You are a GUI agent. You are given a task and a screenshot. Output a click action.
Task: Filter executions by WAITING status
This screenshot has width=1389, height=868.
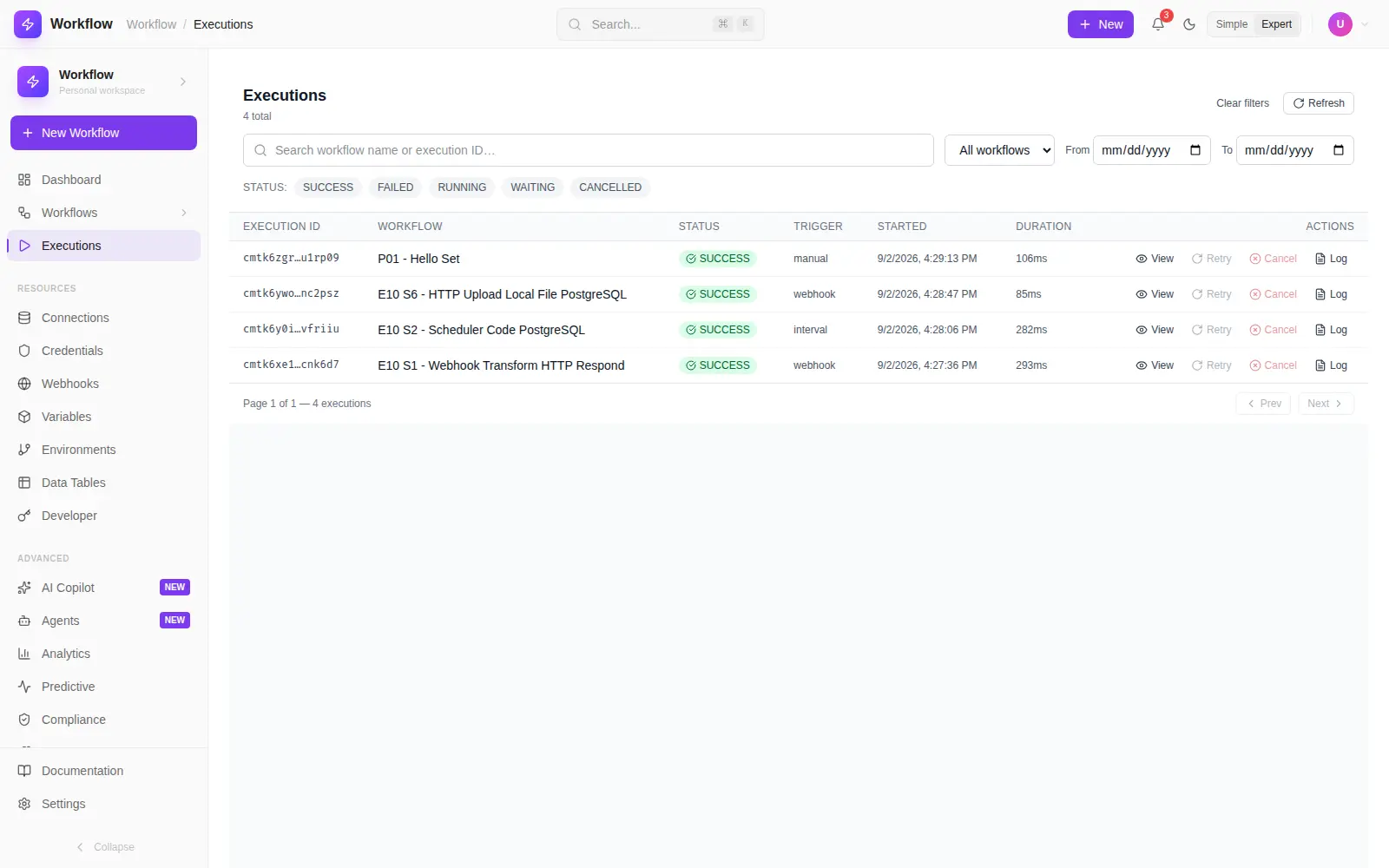click(533, 187)
